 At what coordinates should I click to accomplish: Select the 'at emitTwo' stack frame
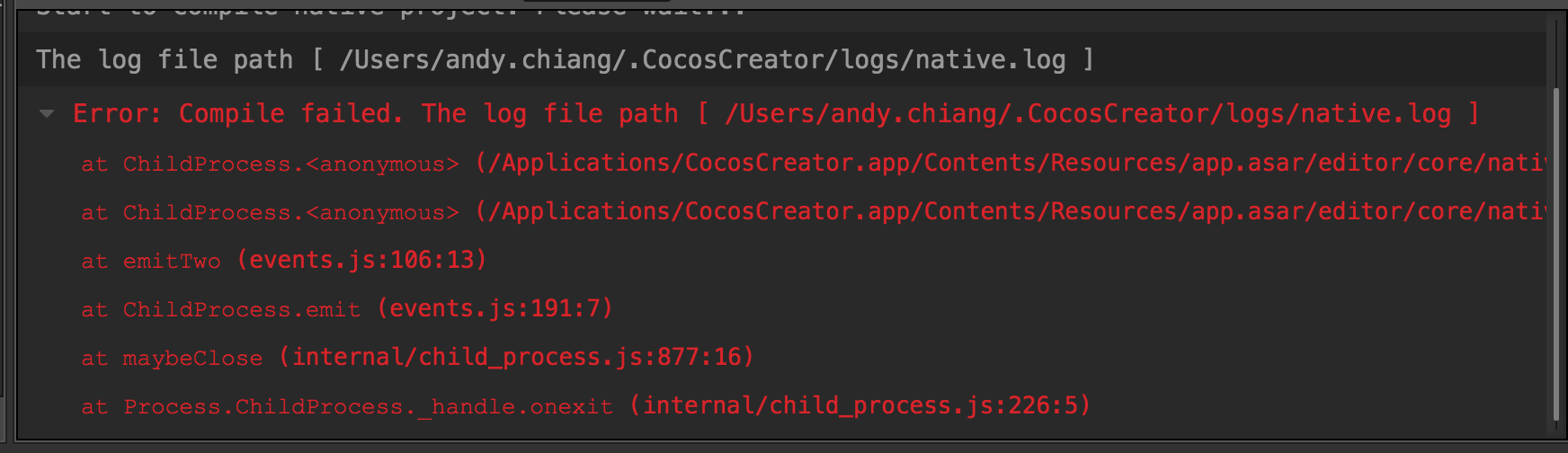pos(151,262)
